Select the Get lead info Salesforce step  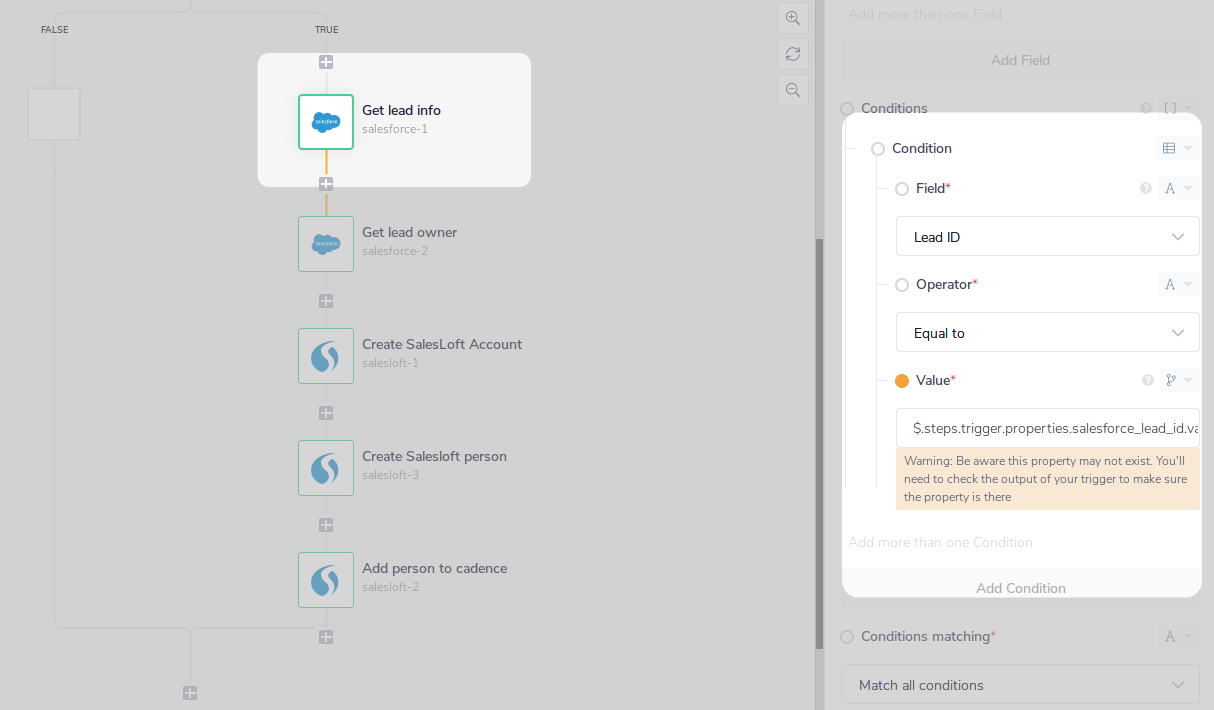coord(326,122)
